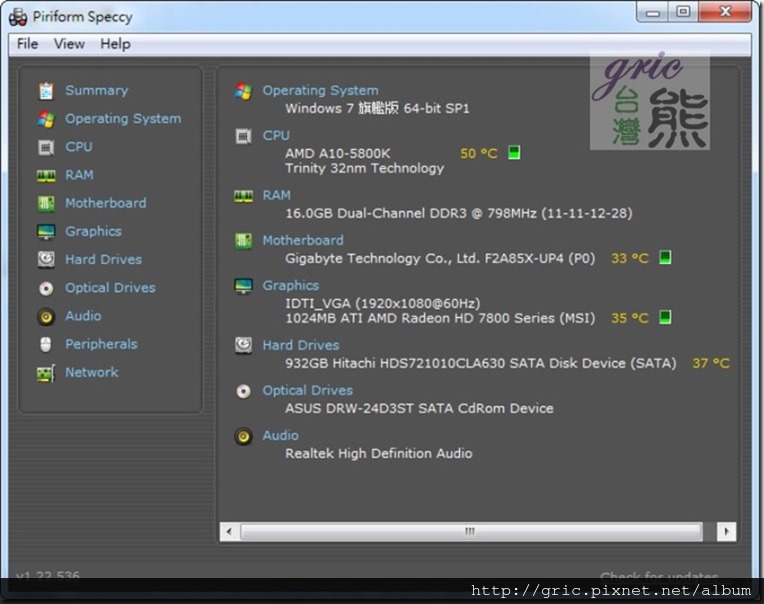Click the Operating System Windows flag sidebar icon
This screenshot has width=764, height=604.
(46, 119)
